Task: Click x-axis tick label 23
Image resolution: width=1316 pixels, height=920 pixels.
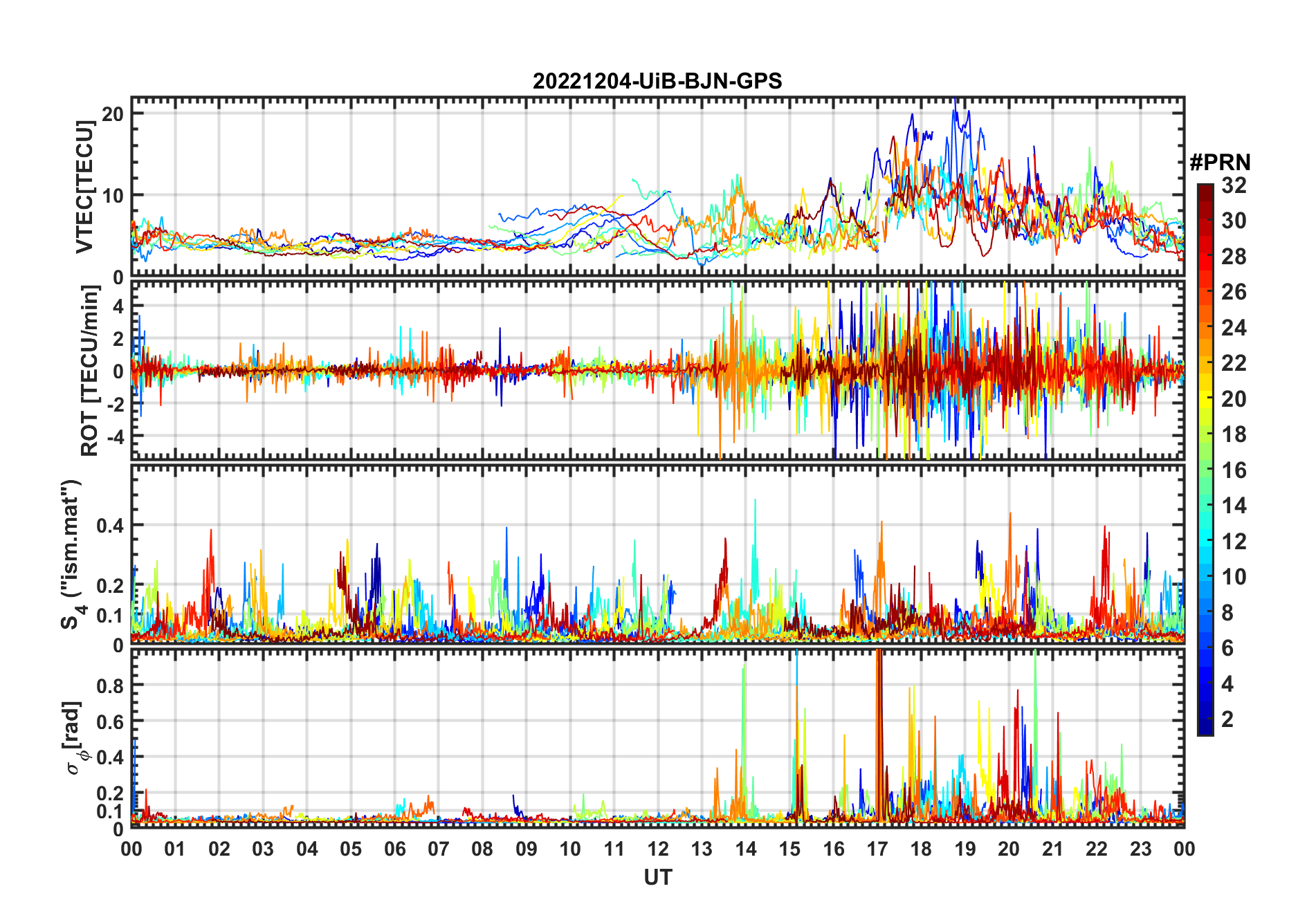Action: coord(1140,849)
